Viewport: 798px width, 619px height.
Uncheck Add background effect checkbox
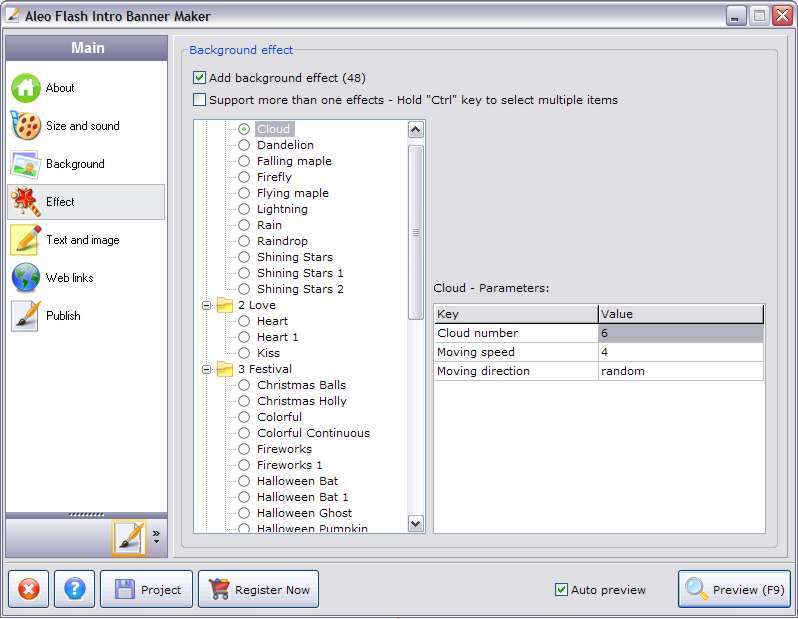pos(200,78)
